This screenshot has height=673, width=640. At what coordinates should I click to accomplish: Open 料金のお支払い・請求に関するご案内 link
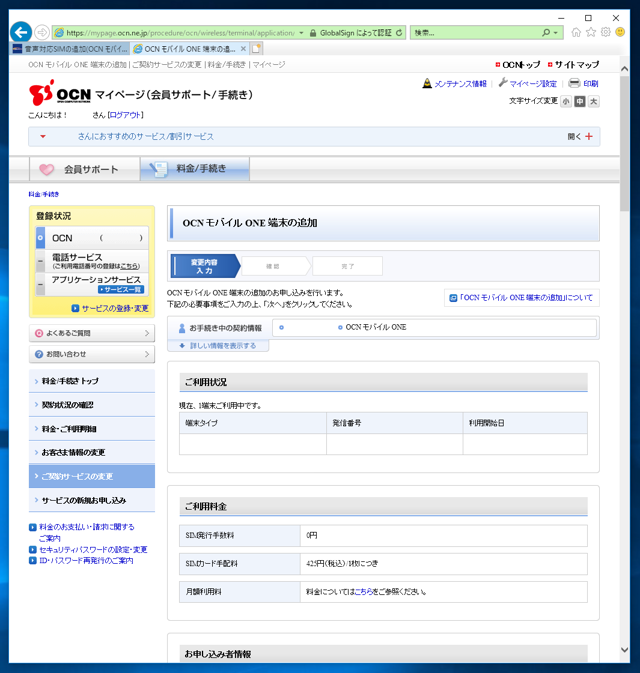tap(86, 532)
